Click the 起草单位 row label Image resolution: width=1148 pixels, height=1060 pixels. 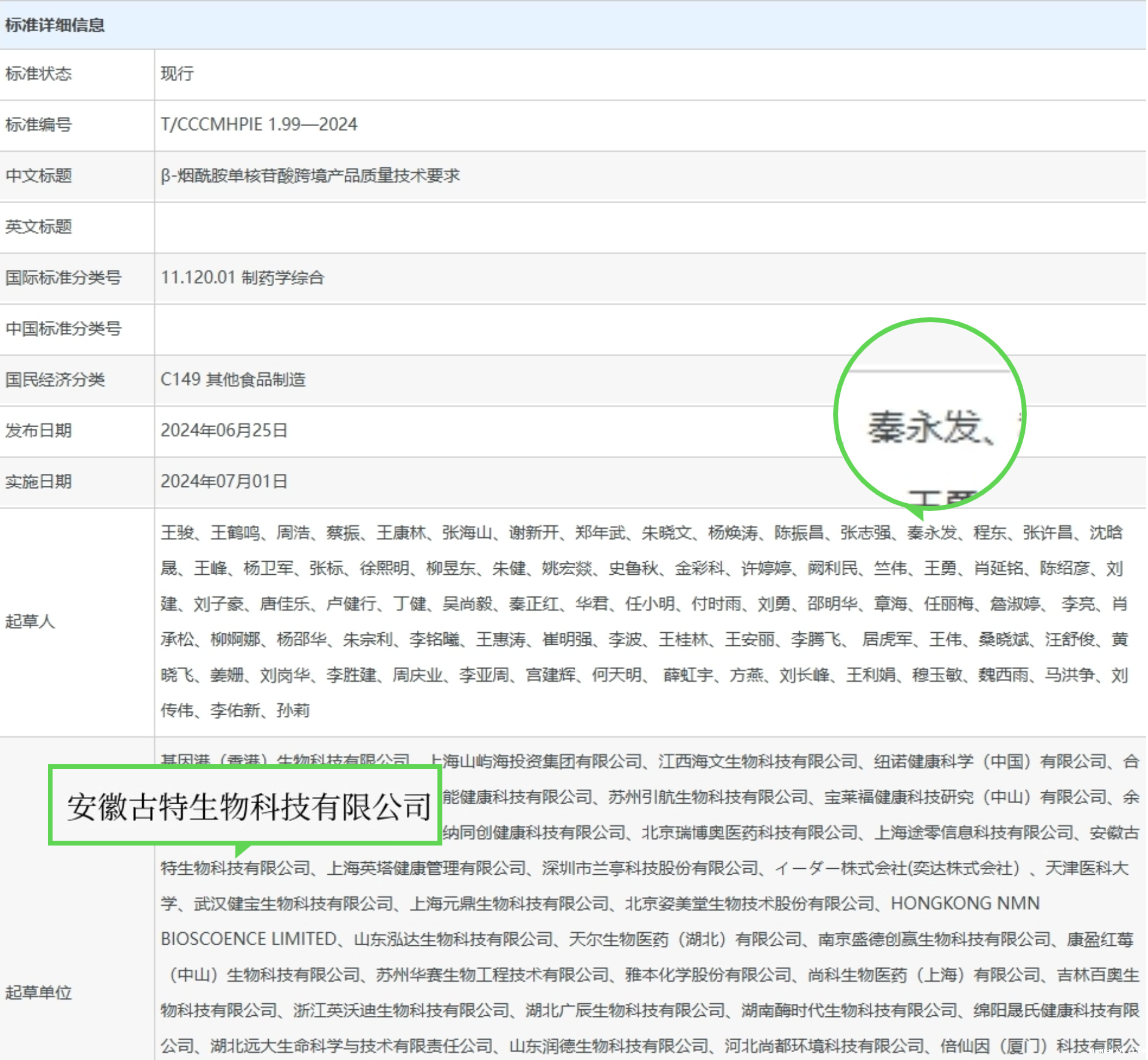(x=39, y=992)
